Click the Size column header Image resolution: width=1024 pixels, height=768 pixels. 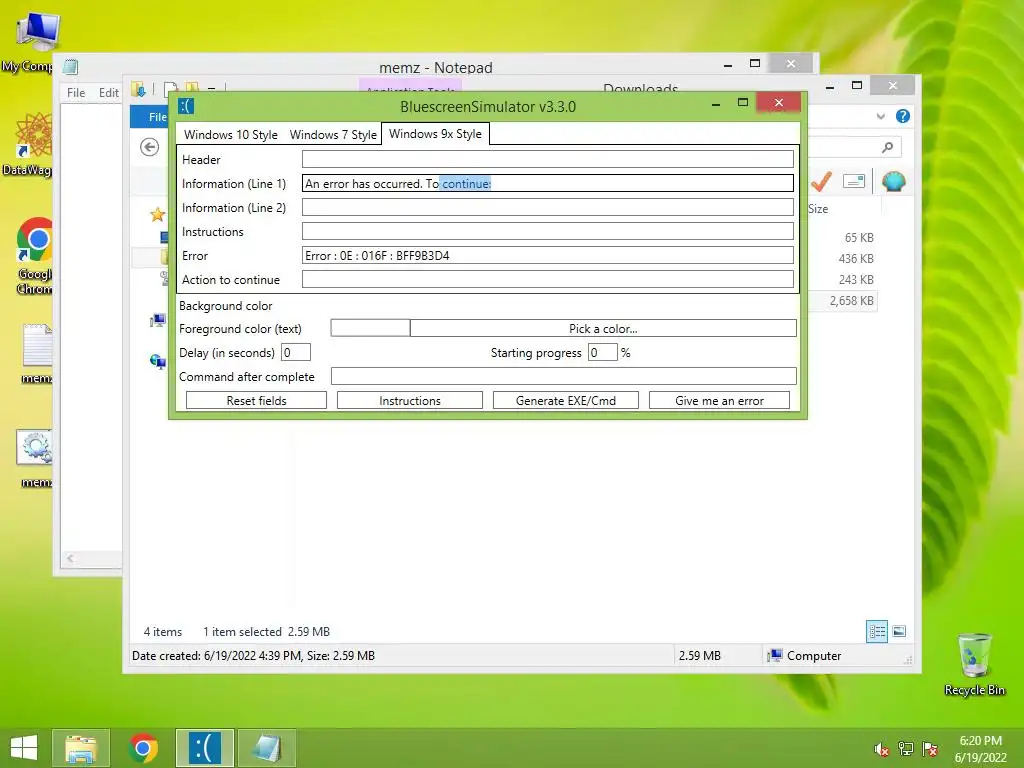[818, 209]
